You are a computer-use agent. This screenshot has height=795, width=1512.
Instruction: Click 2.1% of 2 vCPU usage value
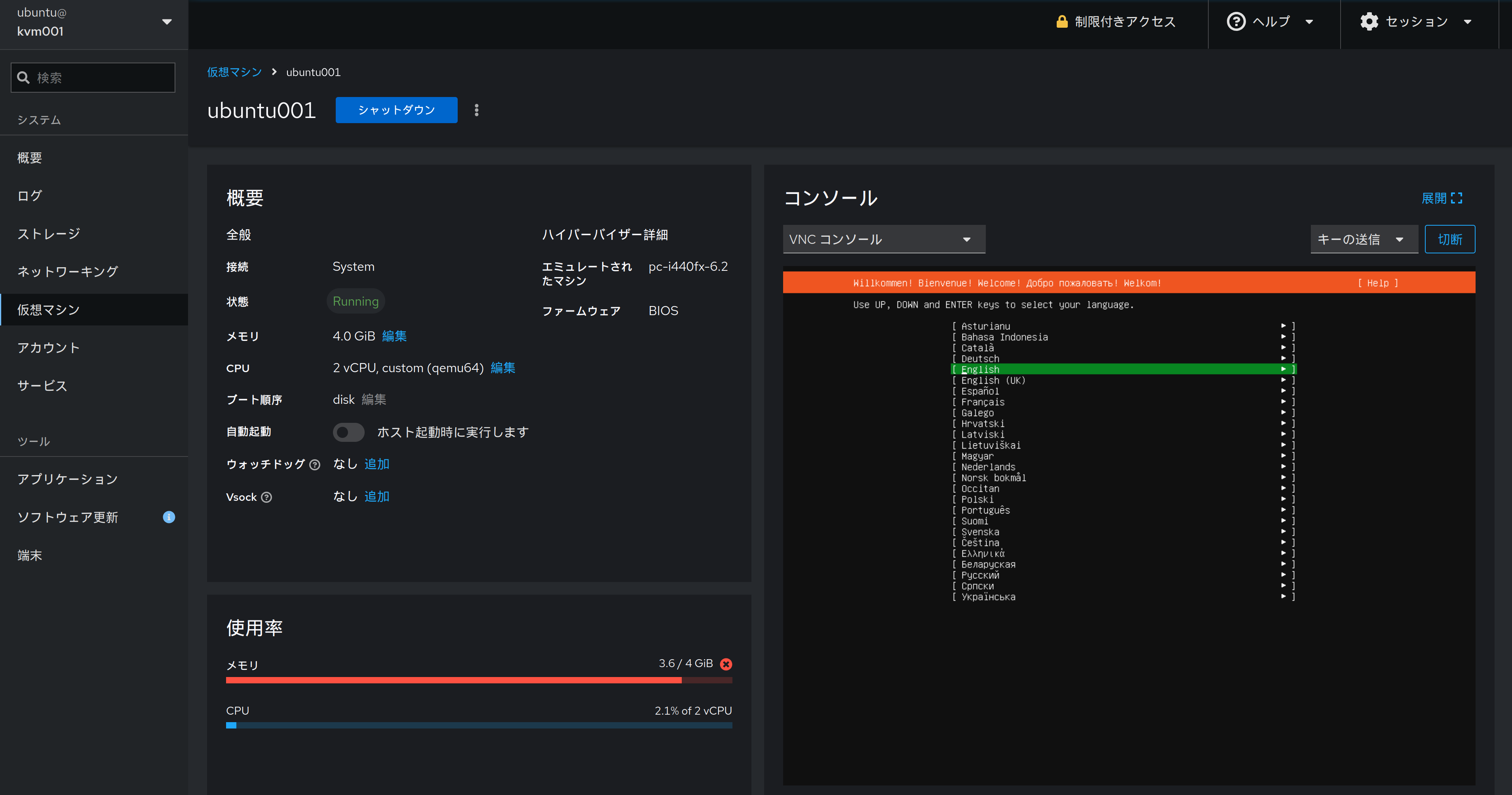[693, 710]
